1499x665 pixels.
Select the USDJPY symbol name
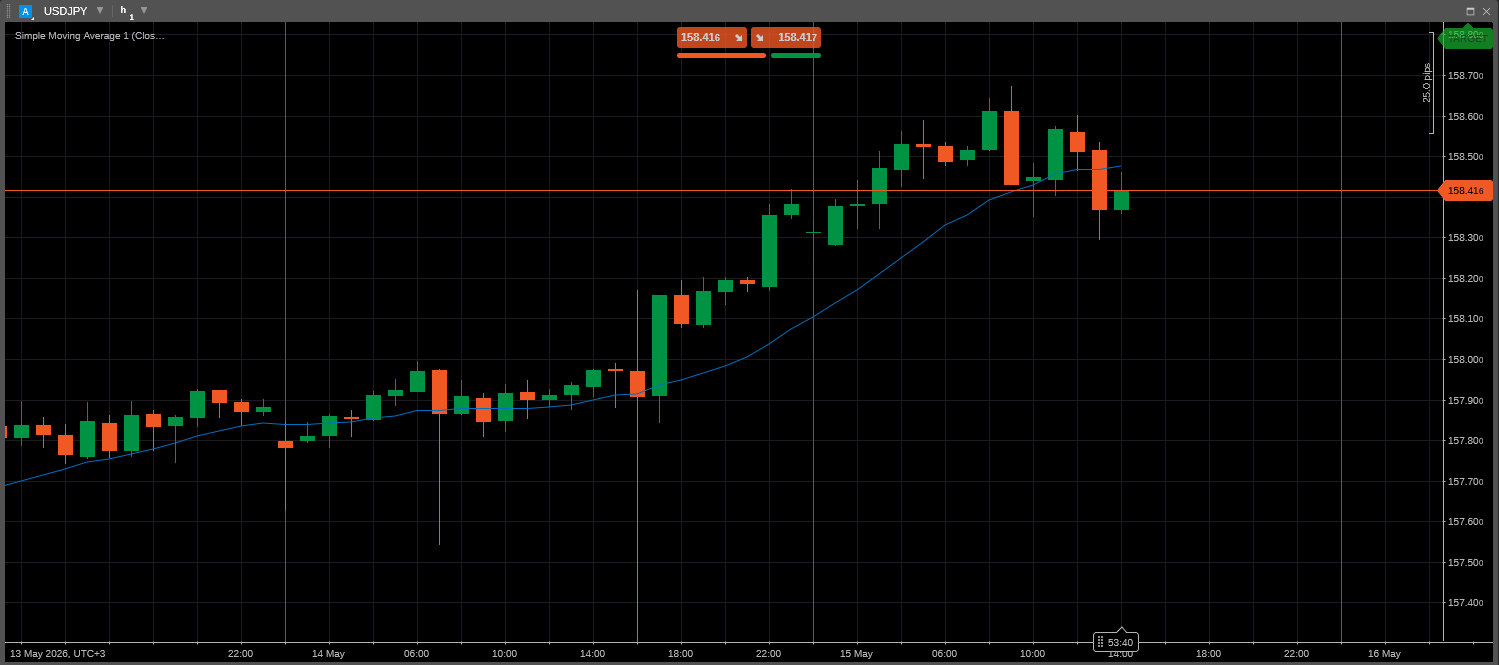65,11
